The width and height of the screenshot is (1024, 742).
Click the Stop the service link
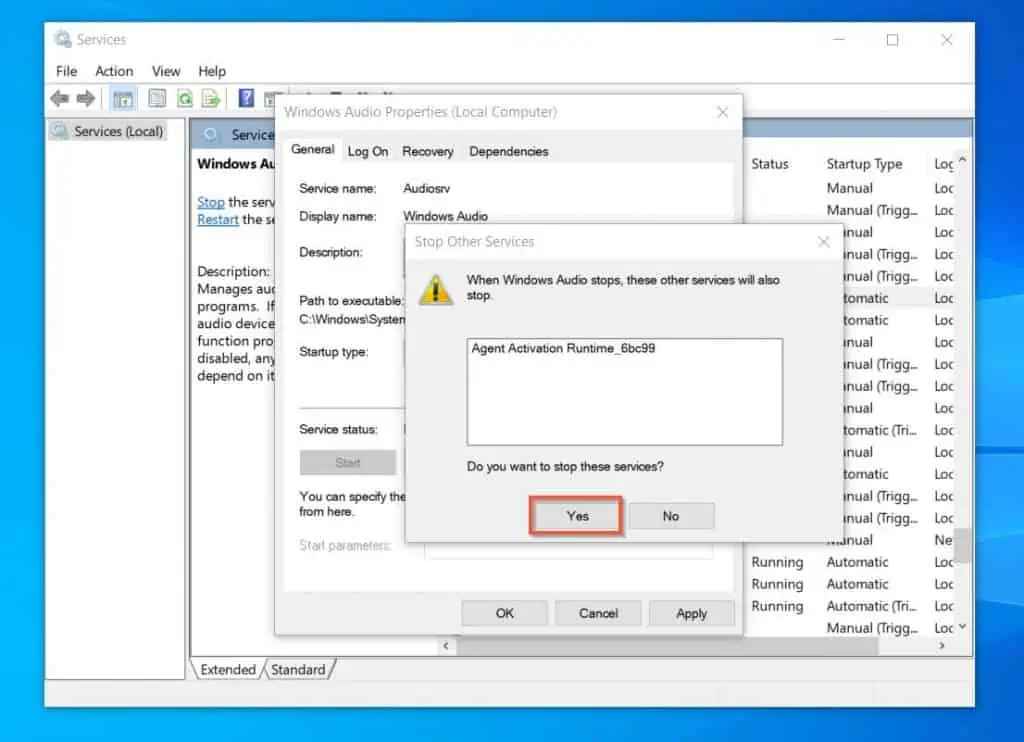click(211, 202)
